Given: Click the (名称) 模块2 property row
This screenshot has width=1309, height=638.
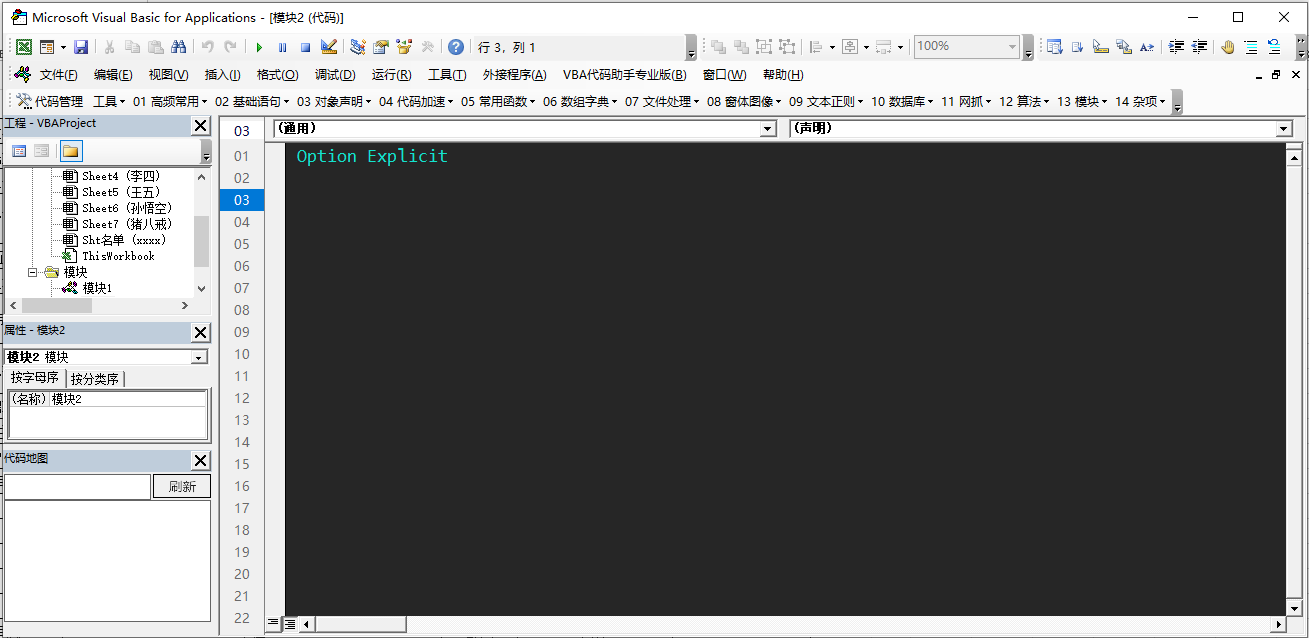Looking at the screenshot, I should pyautogui.click(x=108, y=399).
